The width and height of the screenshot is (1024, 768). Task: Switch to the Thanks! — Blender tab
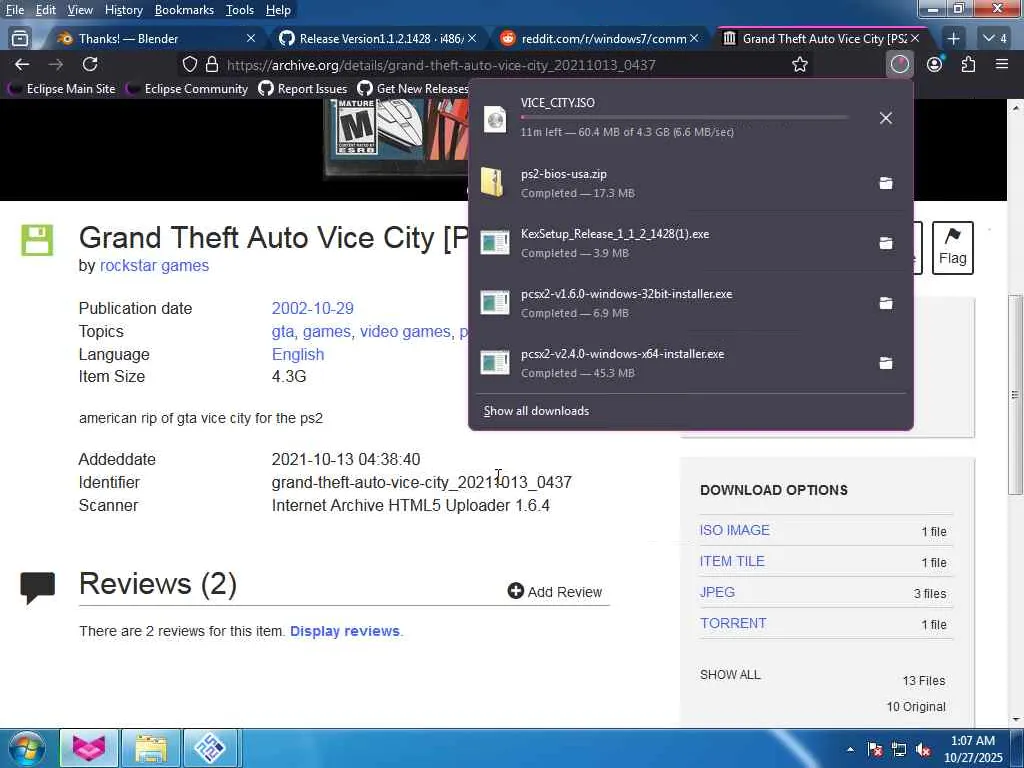tap(150, 39)
